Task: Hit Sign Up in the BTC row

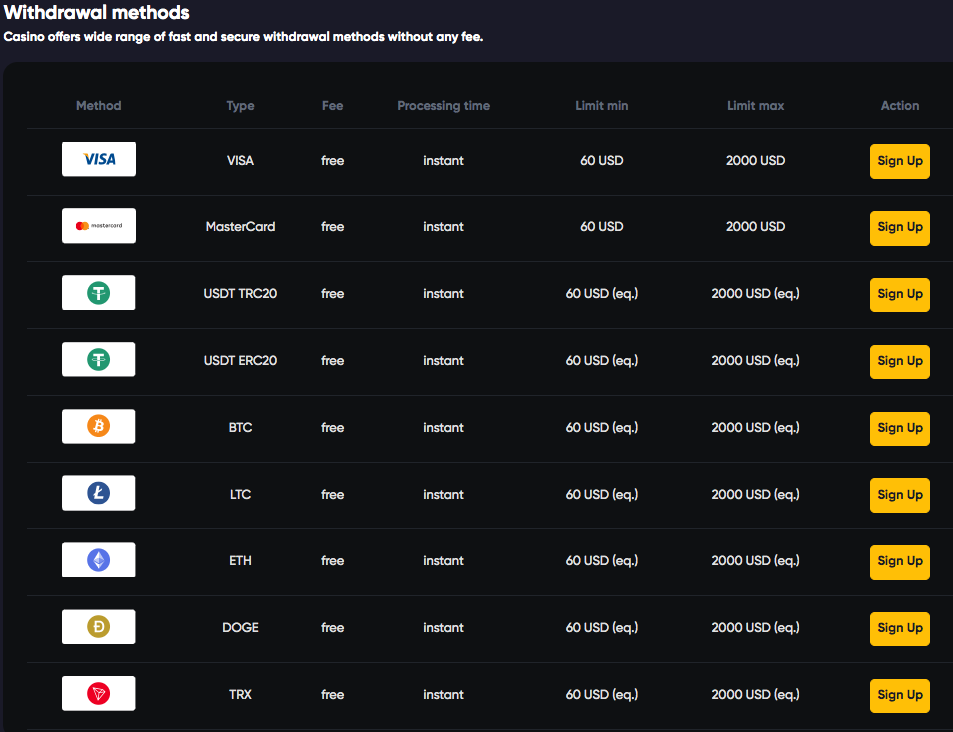Action: coord(899,428)
